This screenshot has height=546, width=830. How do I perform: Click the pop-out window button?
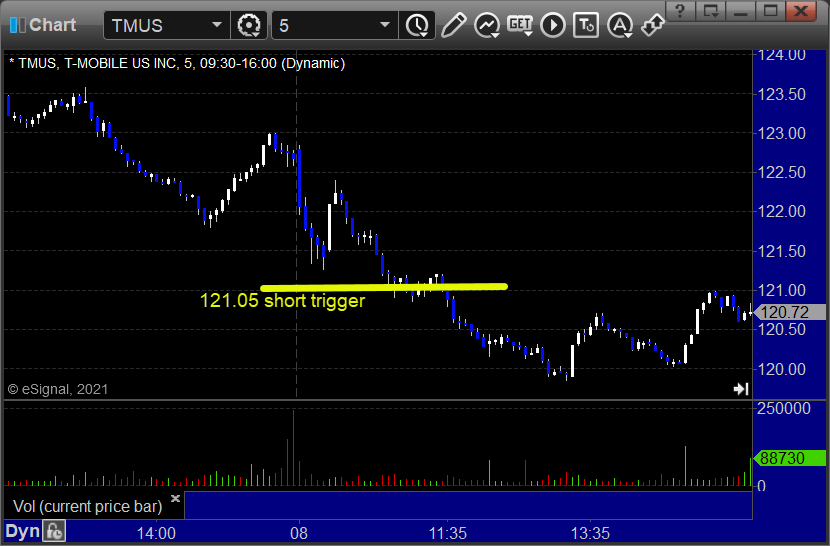710,11
